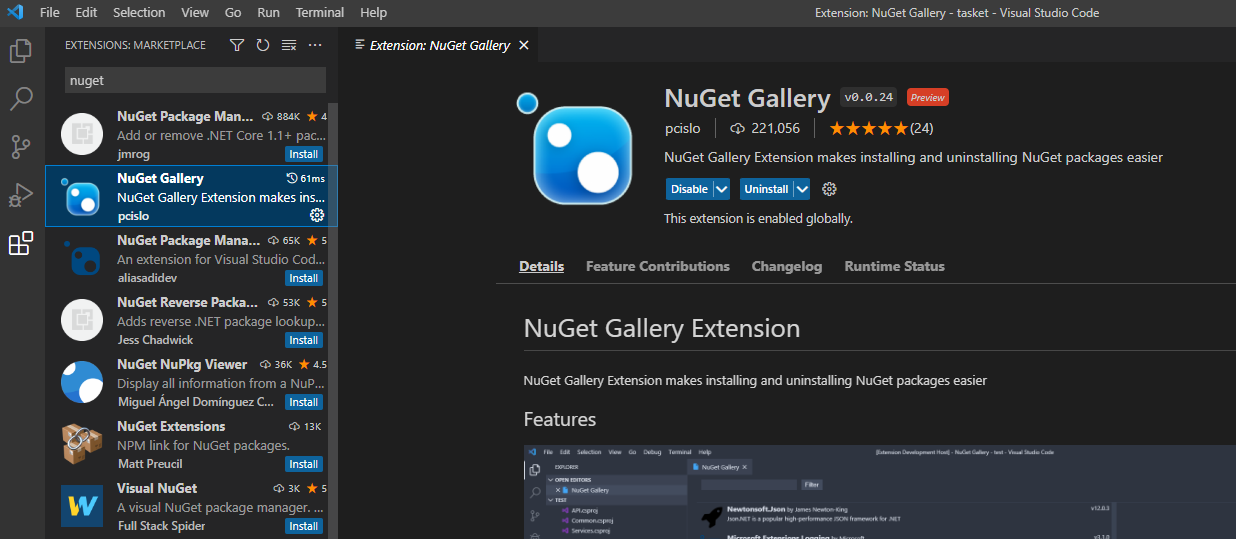Switch to the Feature Contributions tab

pyautogui.click(x=658, y=266)
